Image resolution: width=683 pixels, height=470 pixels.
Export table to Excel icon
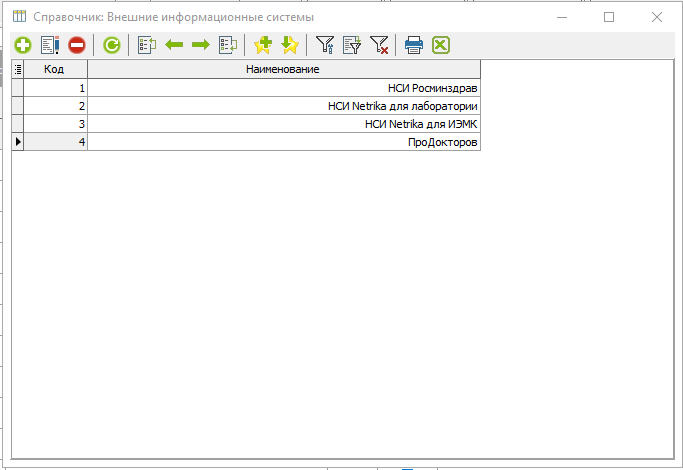click(441, 45)
